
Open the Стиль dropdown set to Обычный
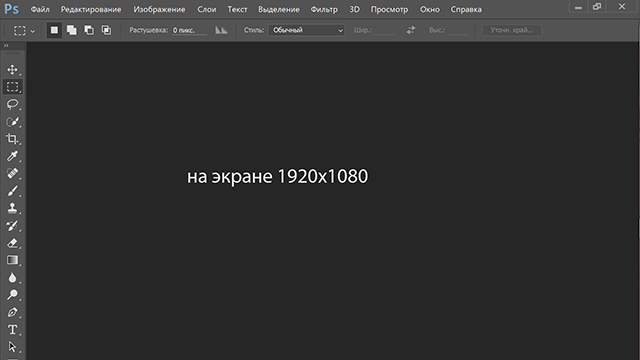307,30
